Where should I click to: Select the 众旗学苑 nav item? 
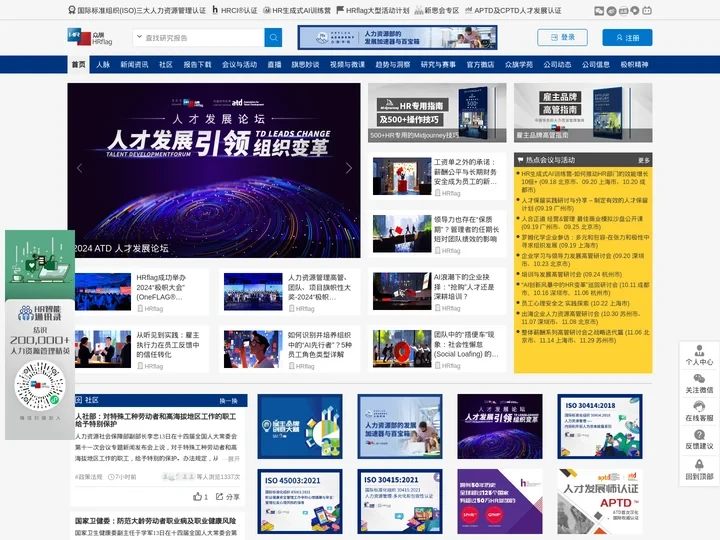[x=519, y=65]
